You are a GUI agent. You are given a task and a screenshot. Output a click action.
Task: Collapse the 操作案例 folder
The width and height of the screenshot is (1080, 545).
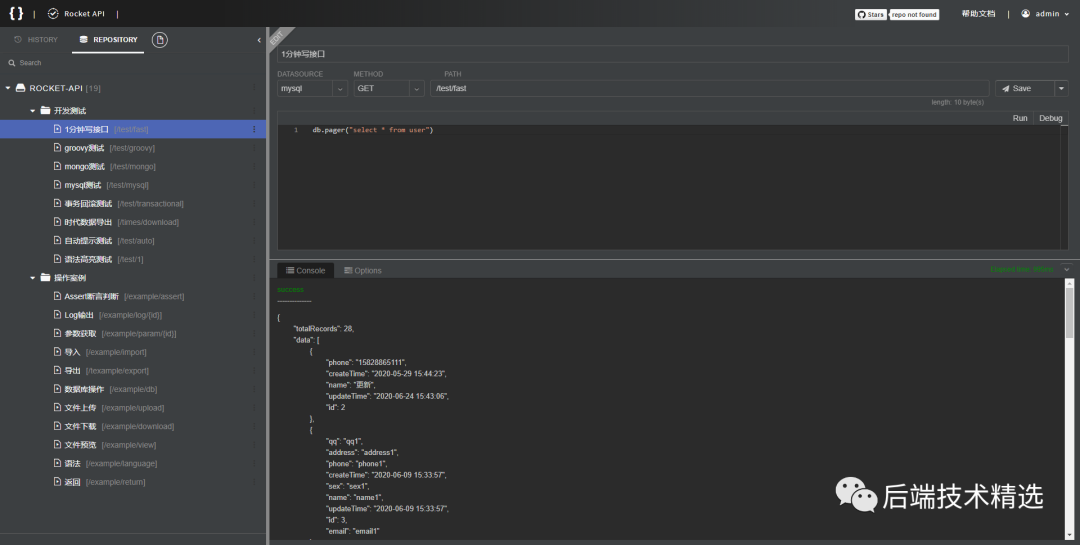point(33,277)
